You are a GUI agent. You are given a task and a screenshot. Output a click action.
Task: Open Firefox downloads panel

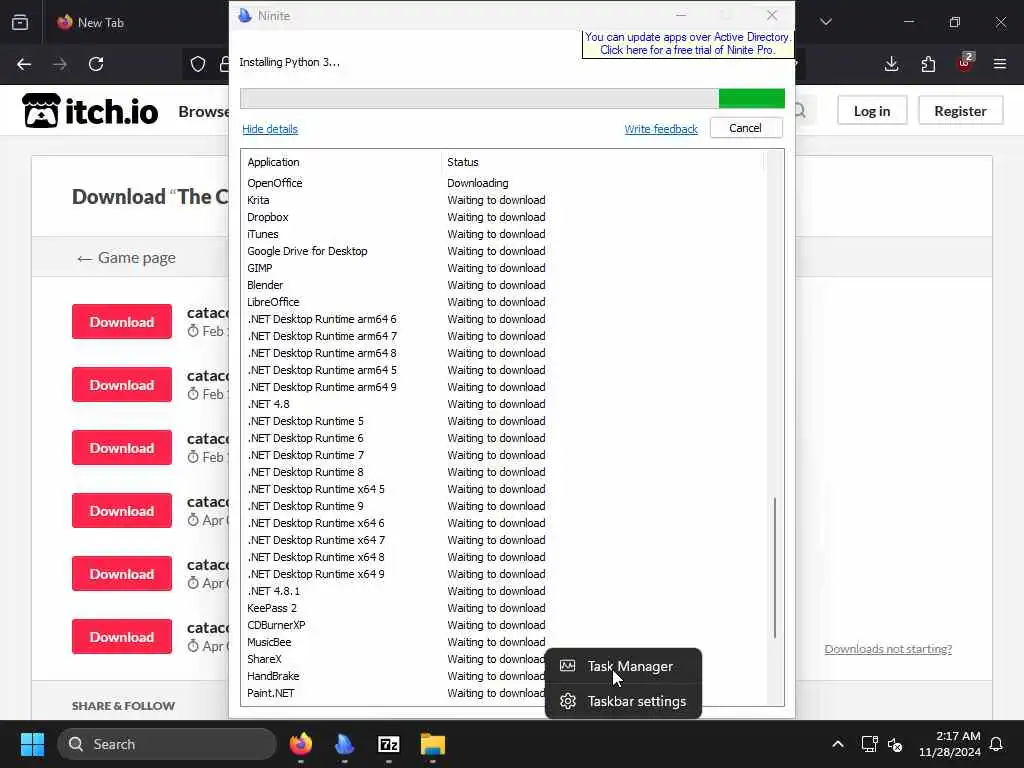891,64
